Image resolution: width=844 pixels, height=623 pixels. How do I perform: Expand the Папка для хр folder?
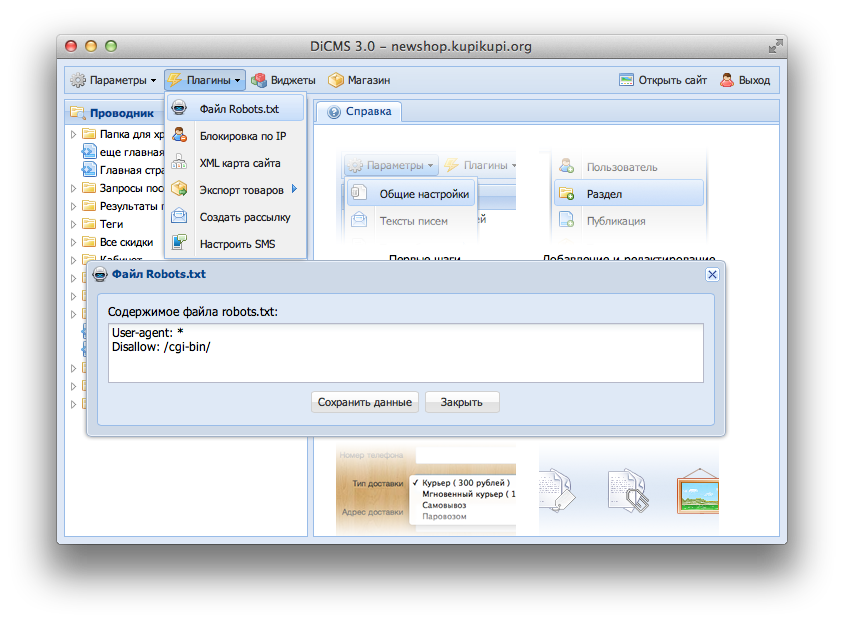(74, 134)
